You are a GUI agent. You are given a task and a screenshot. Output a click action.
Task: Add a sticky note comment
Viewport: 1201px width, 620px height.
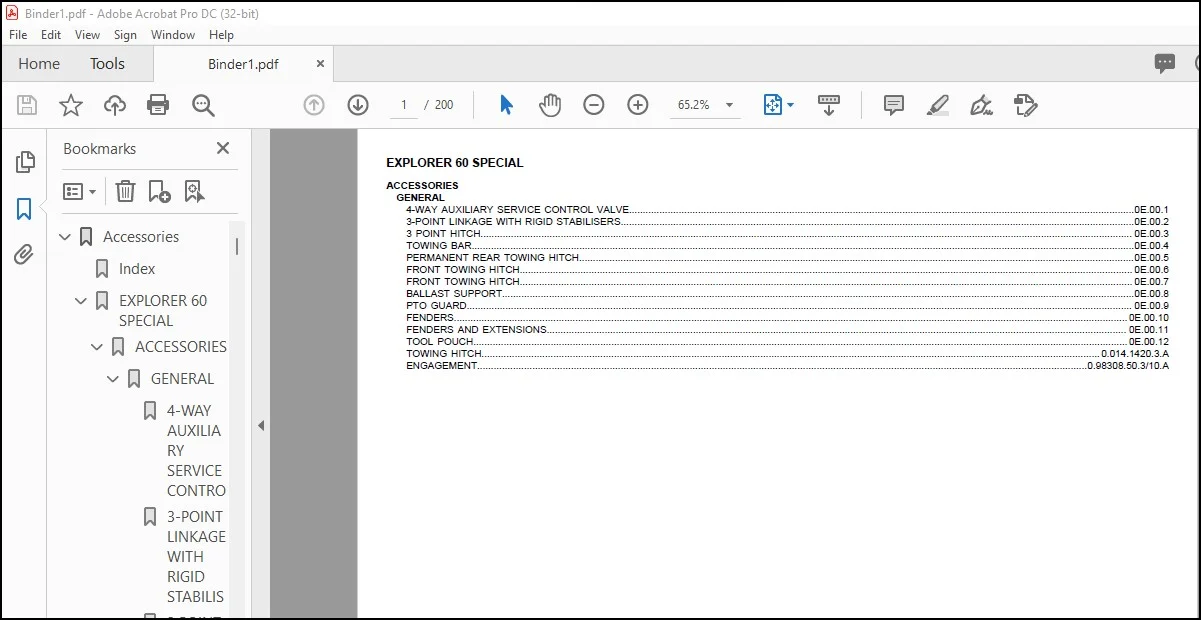click(894, 105)
